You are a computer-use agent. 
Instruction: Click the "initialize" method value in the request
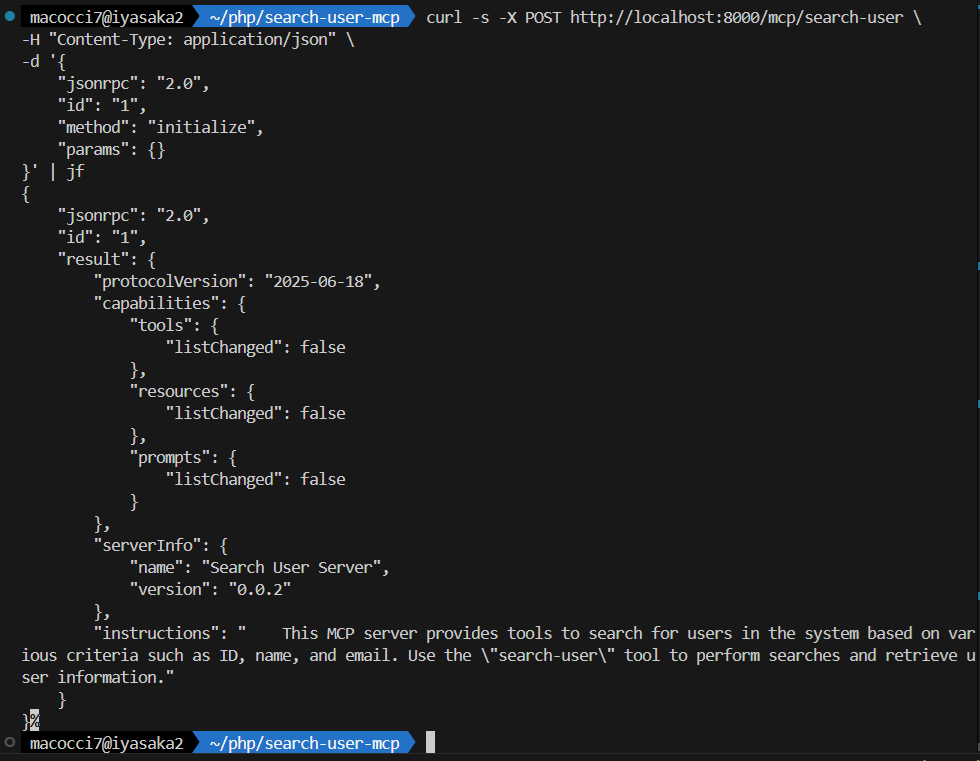tap(205, 127)
